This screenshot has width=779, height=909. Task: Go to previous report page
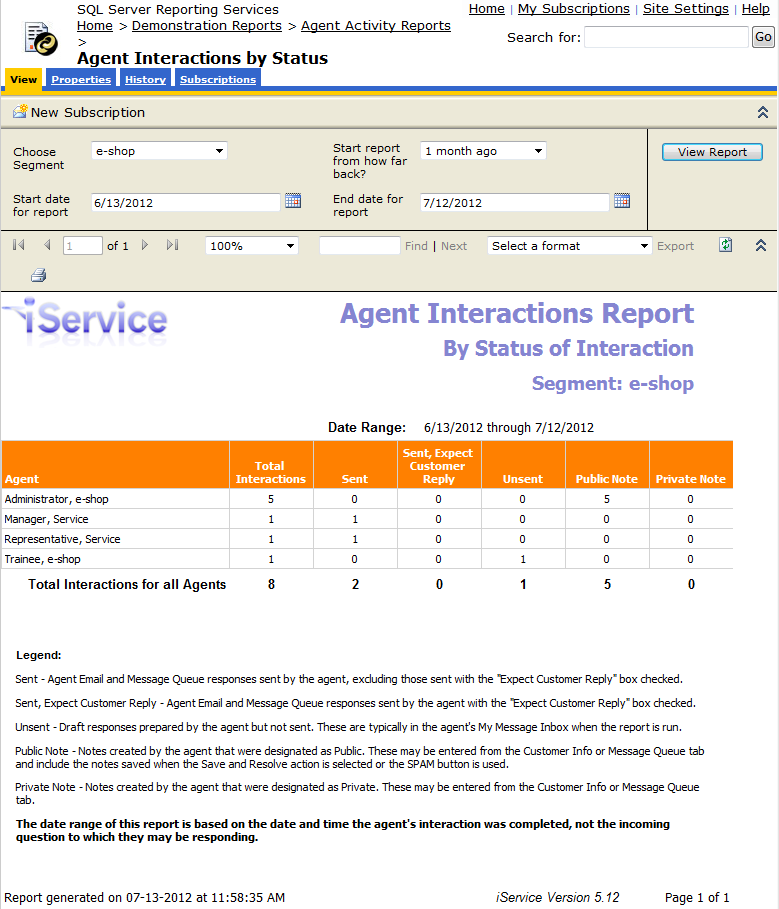(x=48, y=245)
